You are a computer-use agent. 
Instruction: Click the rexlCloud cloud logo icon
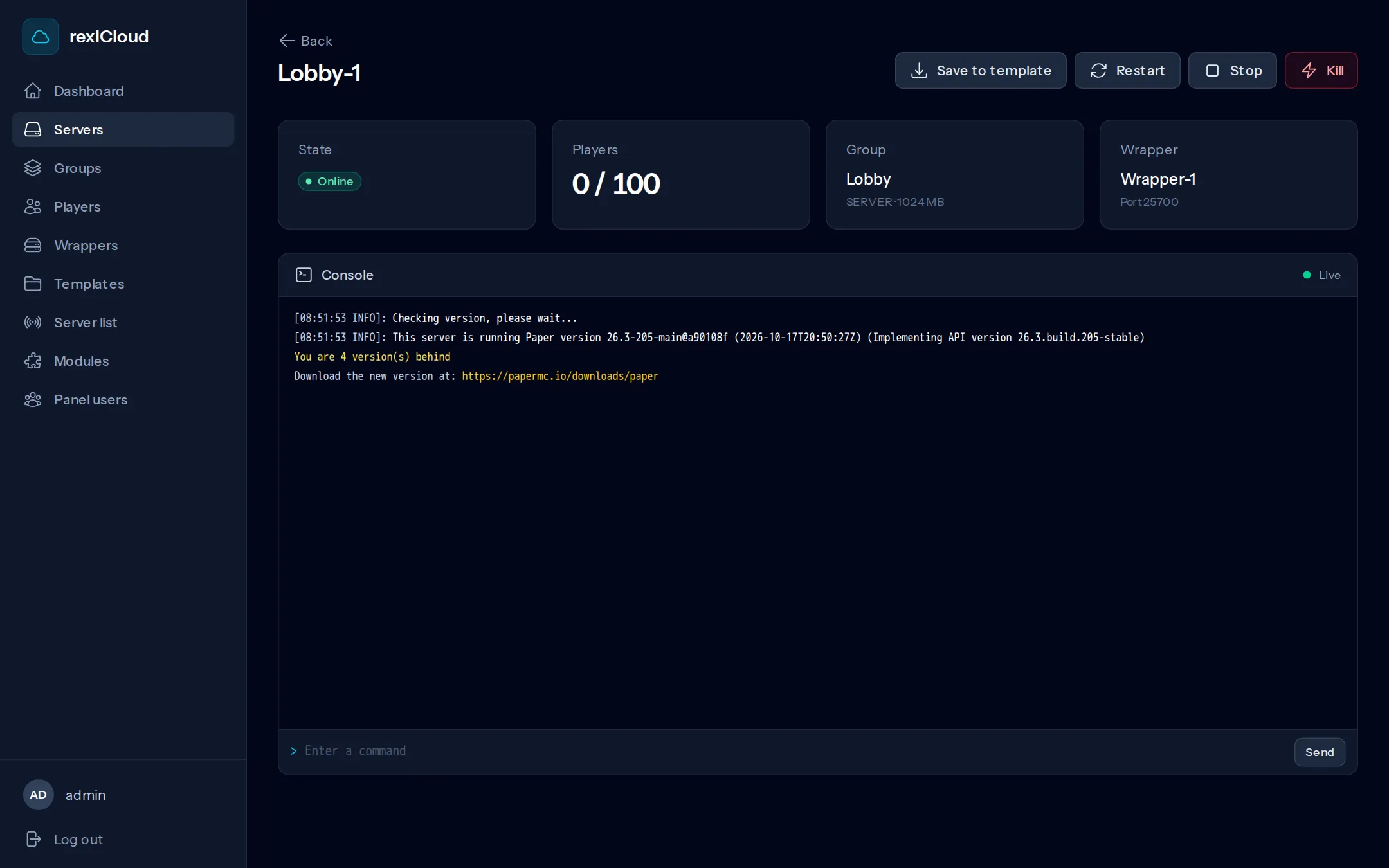41,37
